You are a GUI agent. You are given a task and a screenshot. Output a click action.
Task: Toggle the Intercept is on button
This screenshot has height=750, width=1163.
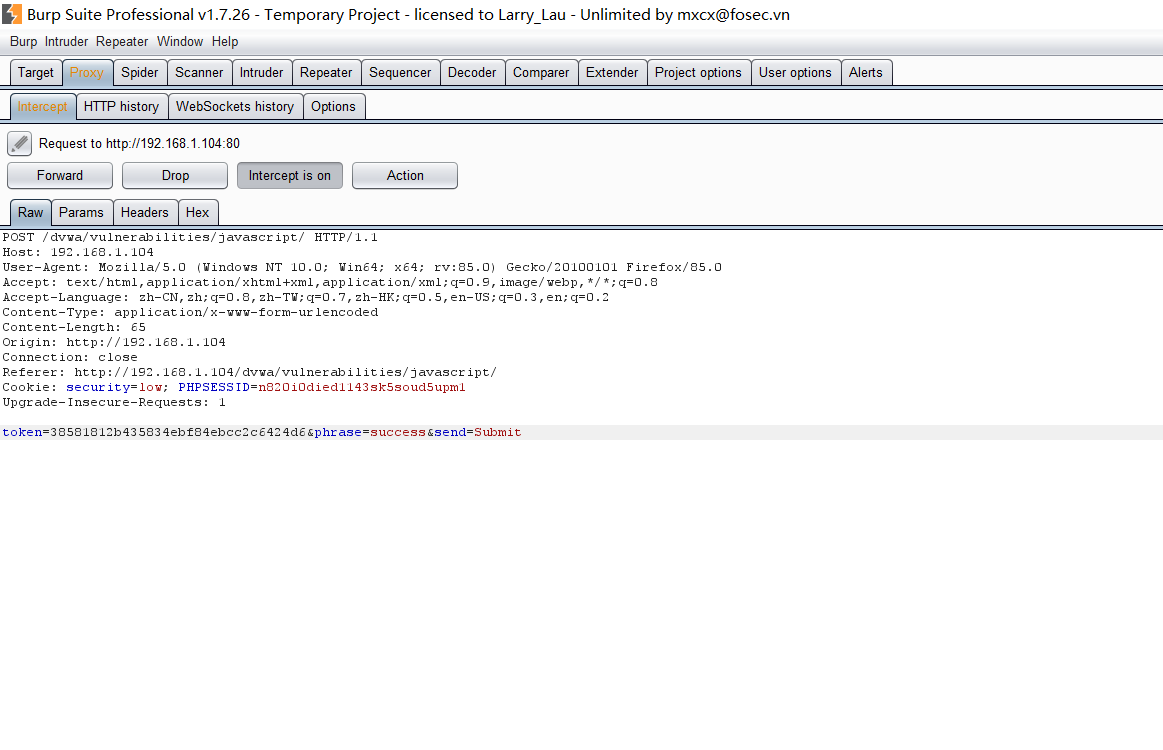pyautogui.click(x=290, y=175)
